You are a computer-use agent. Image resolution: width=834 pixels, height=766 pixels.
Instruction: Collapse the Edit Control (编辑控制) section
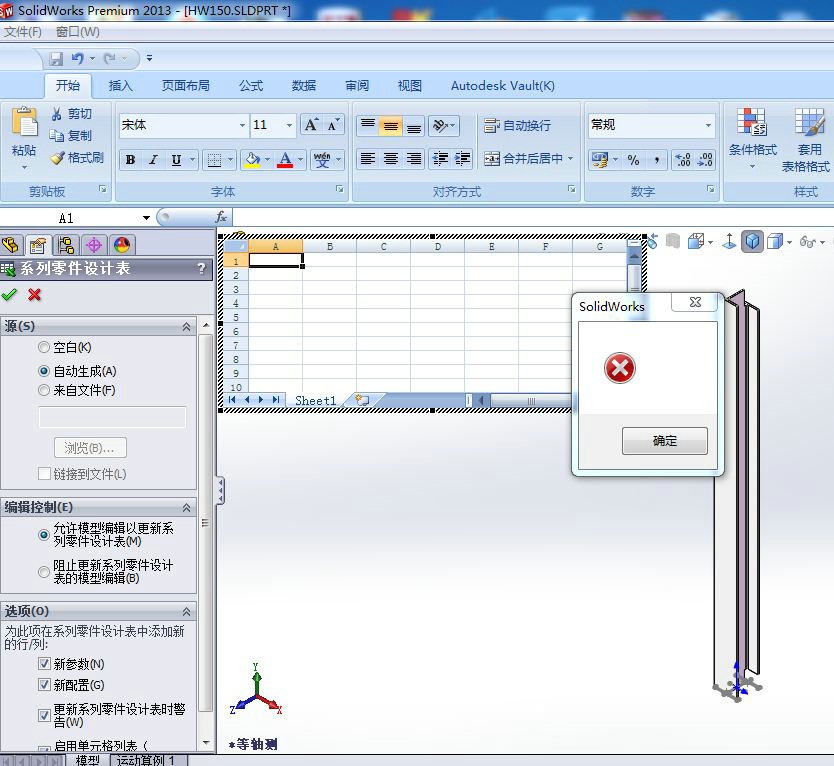(187, 507)
